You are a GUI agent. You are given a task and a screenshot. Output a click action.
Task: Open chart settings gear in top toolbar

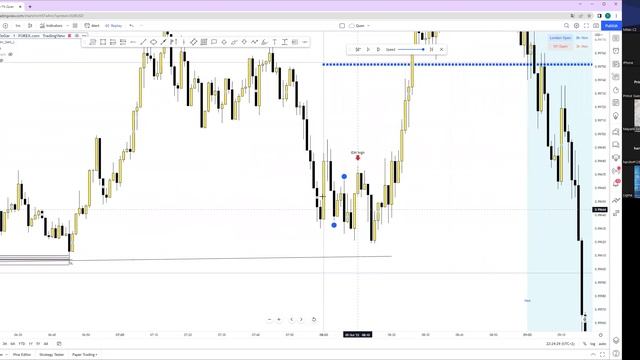click(x=576, y=26)
